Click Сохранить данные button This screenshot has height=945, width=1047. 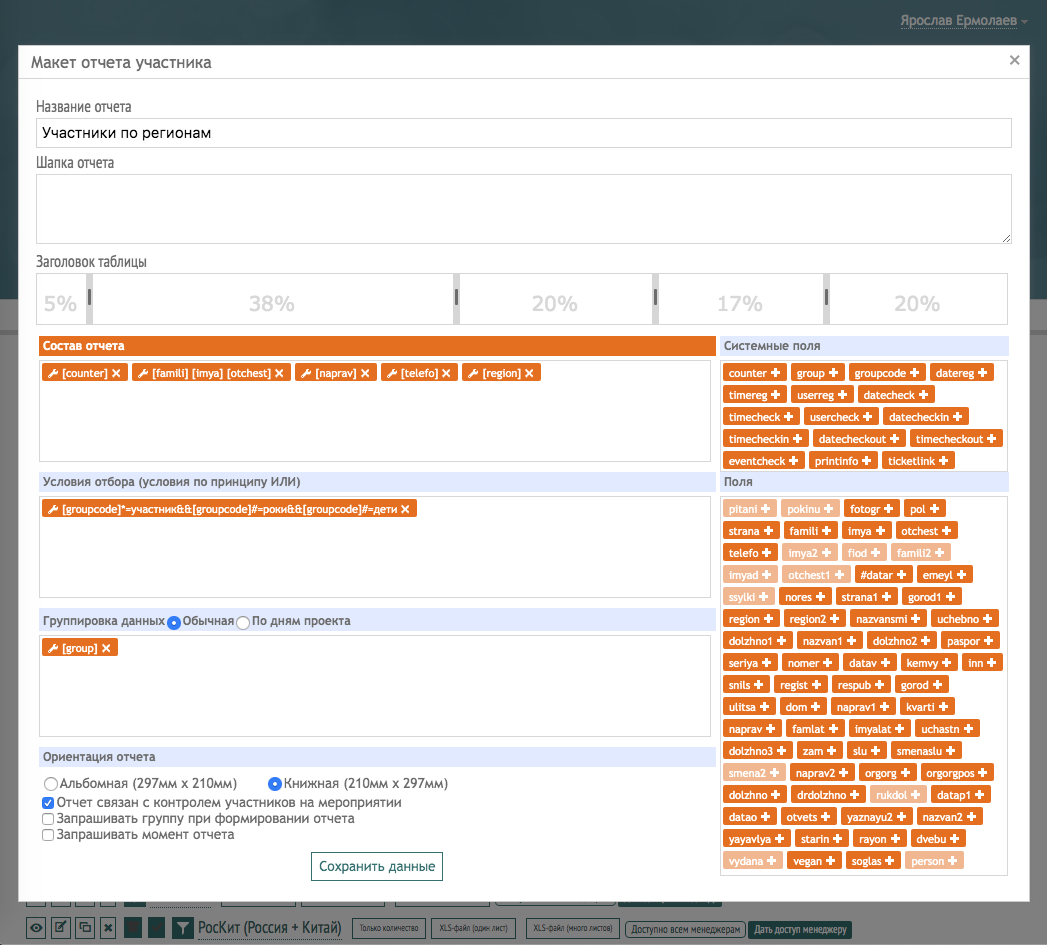(376, 866)
